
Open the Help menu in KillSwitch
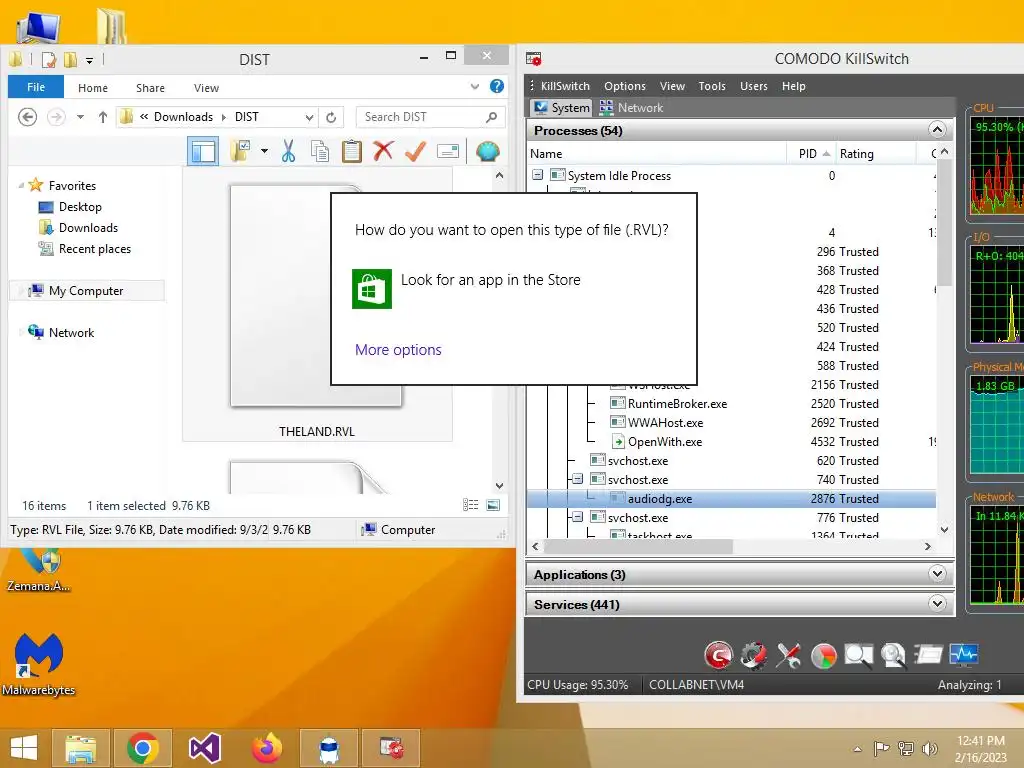[793, 86]
